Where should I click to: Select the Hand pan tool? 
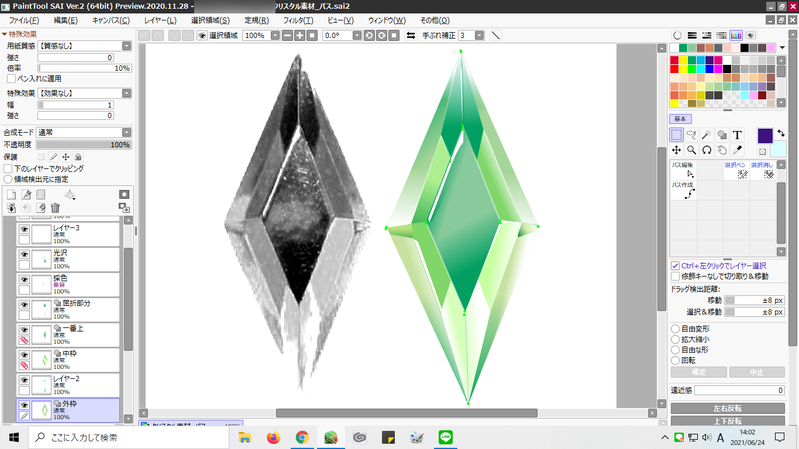coord(722,150)
